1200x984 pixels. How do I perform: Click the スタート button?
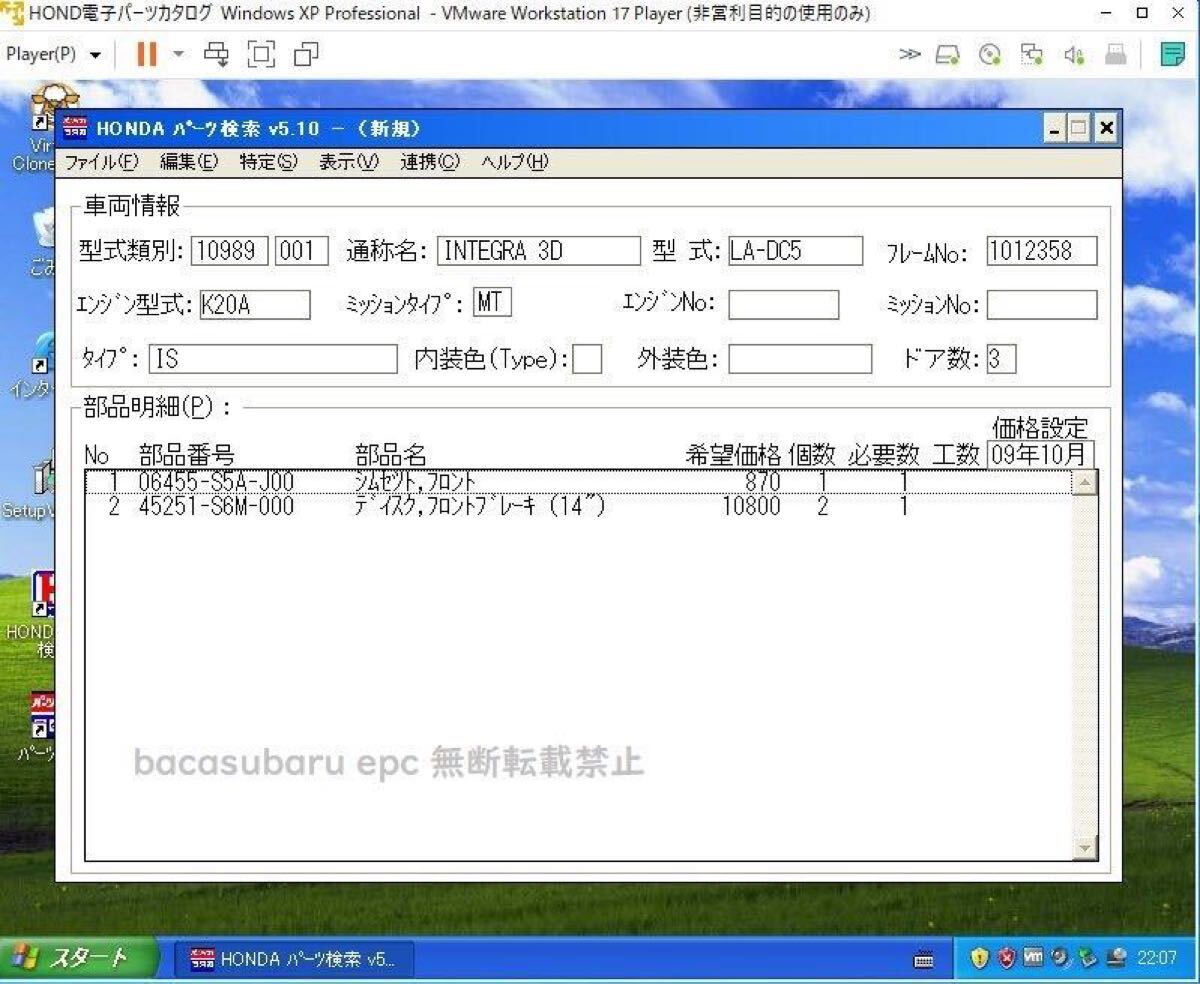(78, 958)
